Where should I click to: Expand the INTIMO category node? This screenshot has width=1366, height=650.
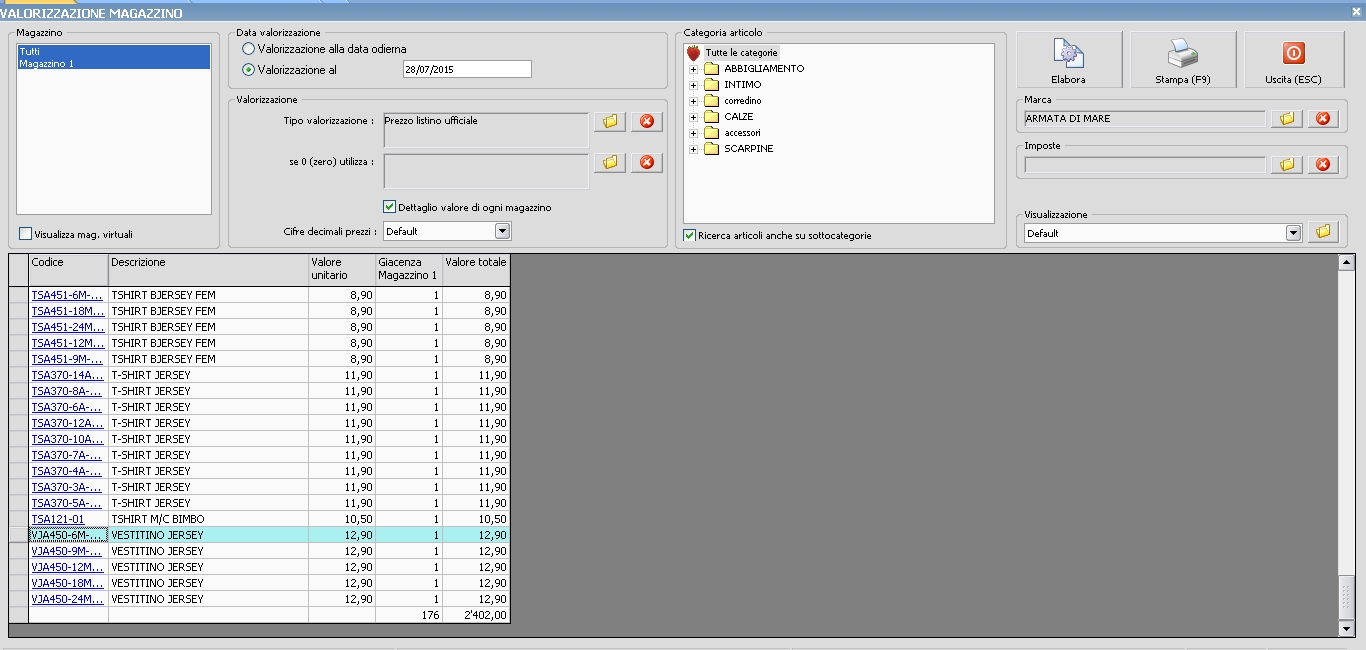tap(693, 85)
